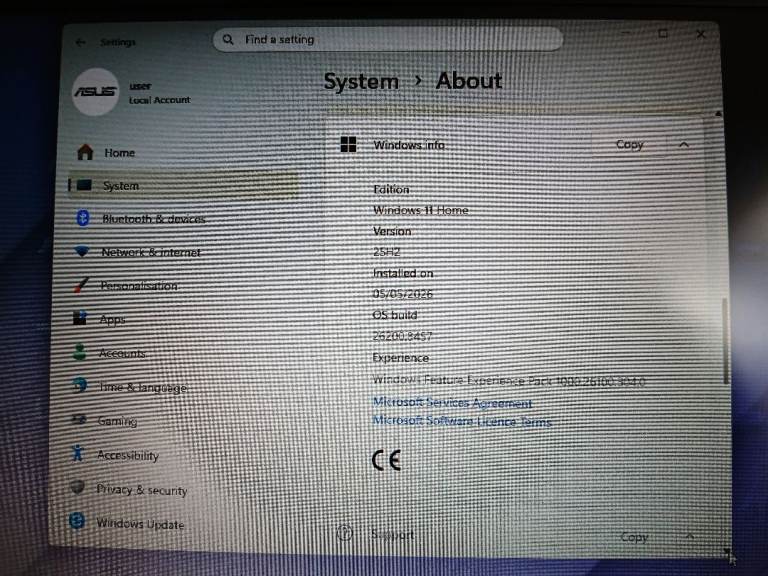Screen dimensions: 768x576
Task: Click the Personalisation paintbrush icon
Action: [x=81, y=285]
